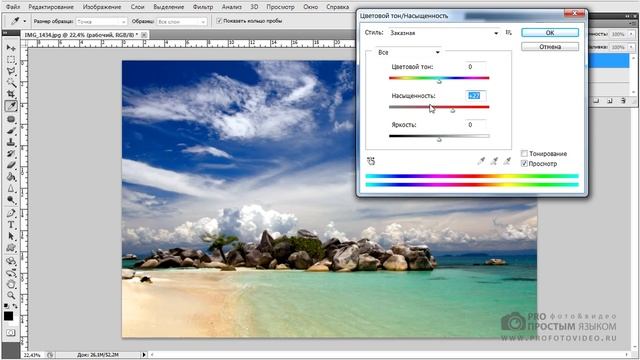Select the Brush tool
Viewport: 640px width, 360px height.
click(11, 131)
